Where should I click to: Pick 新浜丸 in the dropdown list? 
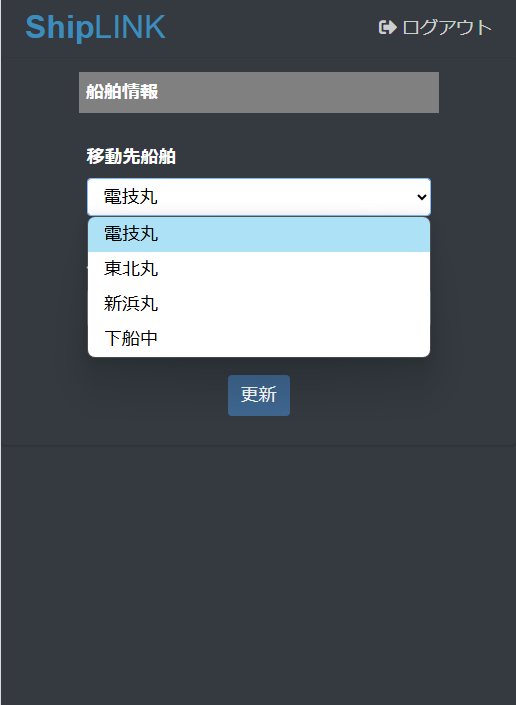[259, 303]
